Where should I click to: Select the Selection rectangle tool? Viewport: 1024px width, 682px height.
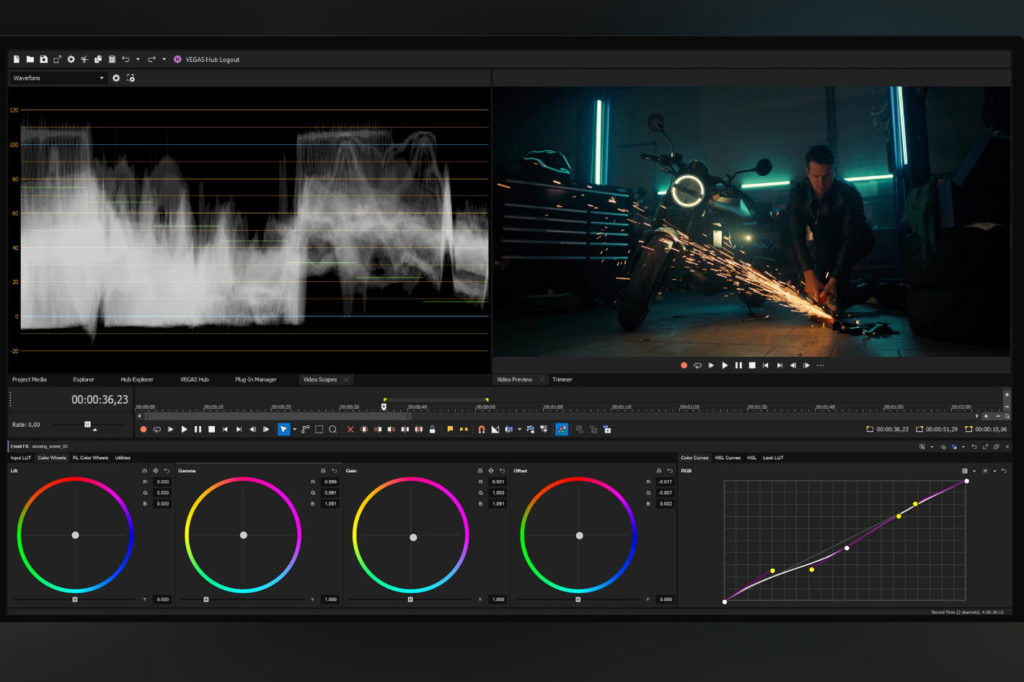pos(319,429)
